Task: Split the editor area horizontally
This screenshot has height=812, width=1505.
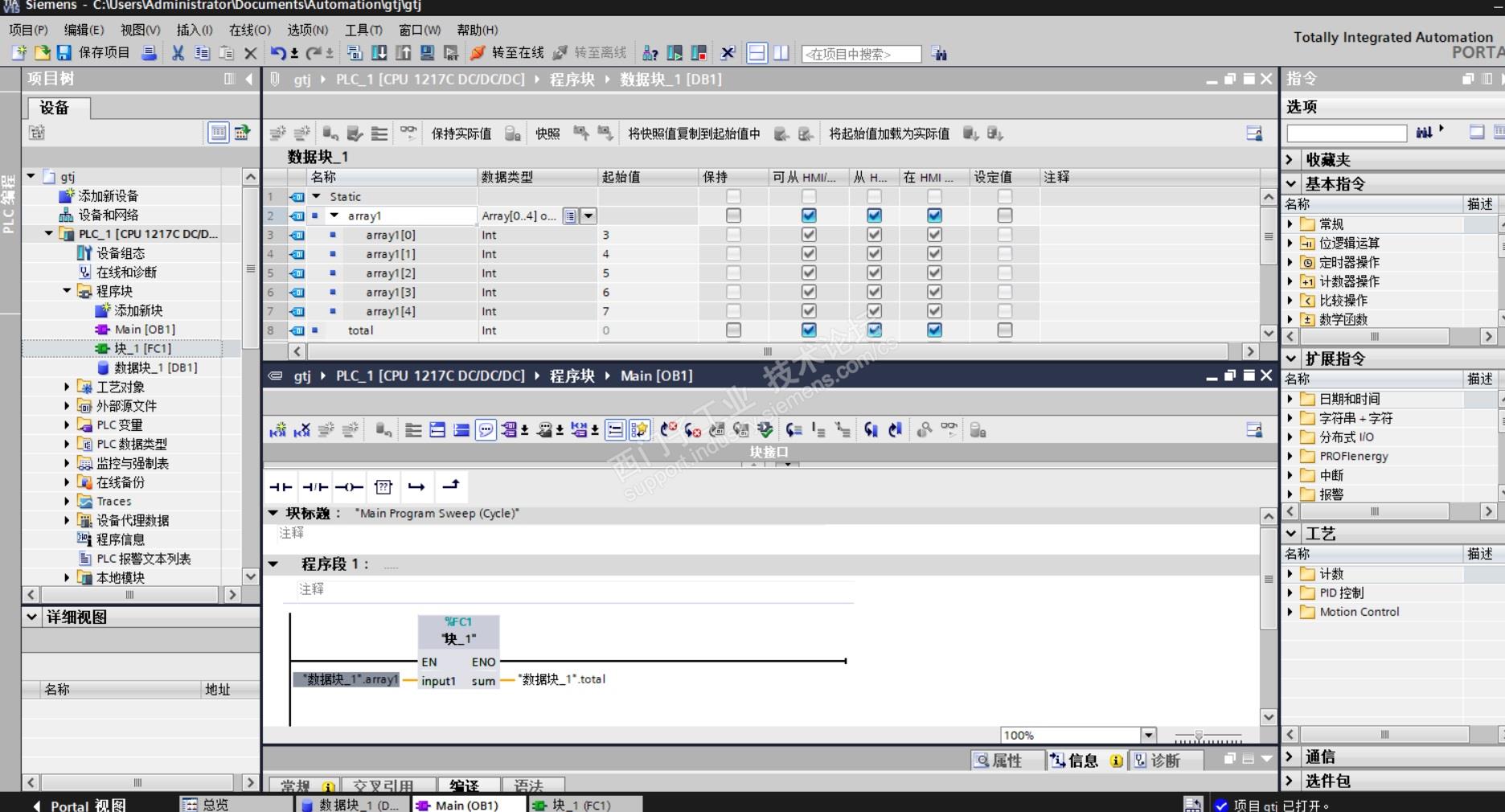Action: pyautogui.click(x=757, y=53)
